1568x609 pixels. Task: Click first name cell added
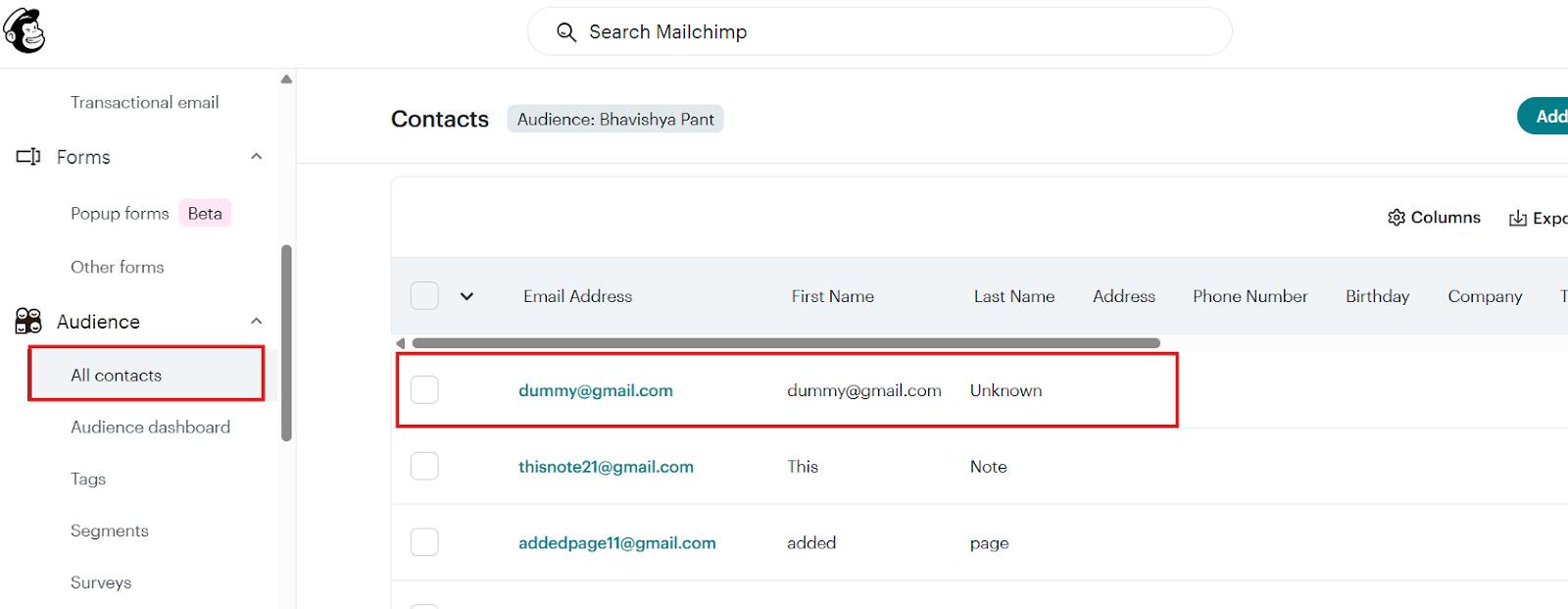point(811,543)
